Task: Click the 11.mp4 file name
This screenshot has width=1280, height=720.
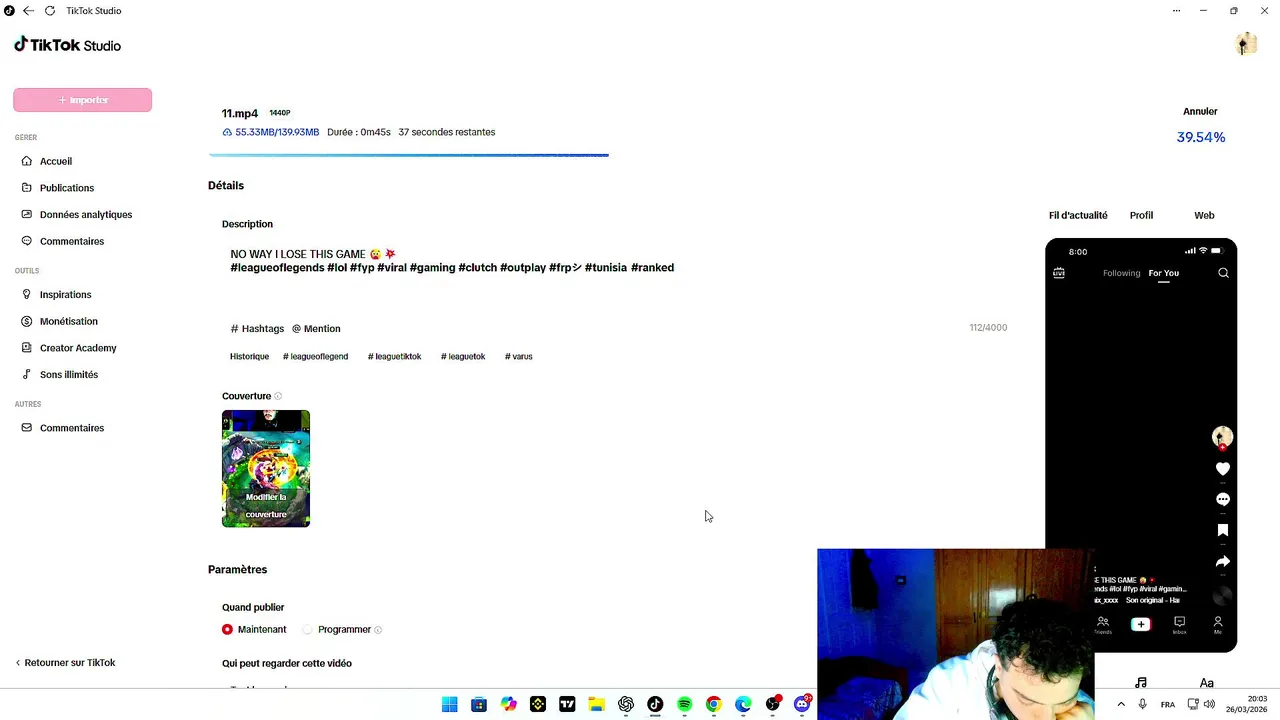Action: [x=240, y=114]
